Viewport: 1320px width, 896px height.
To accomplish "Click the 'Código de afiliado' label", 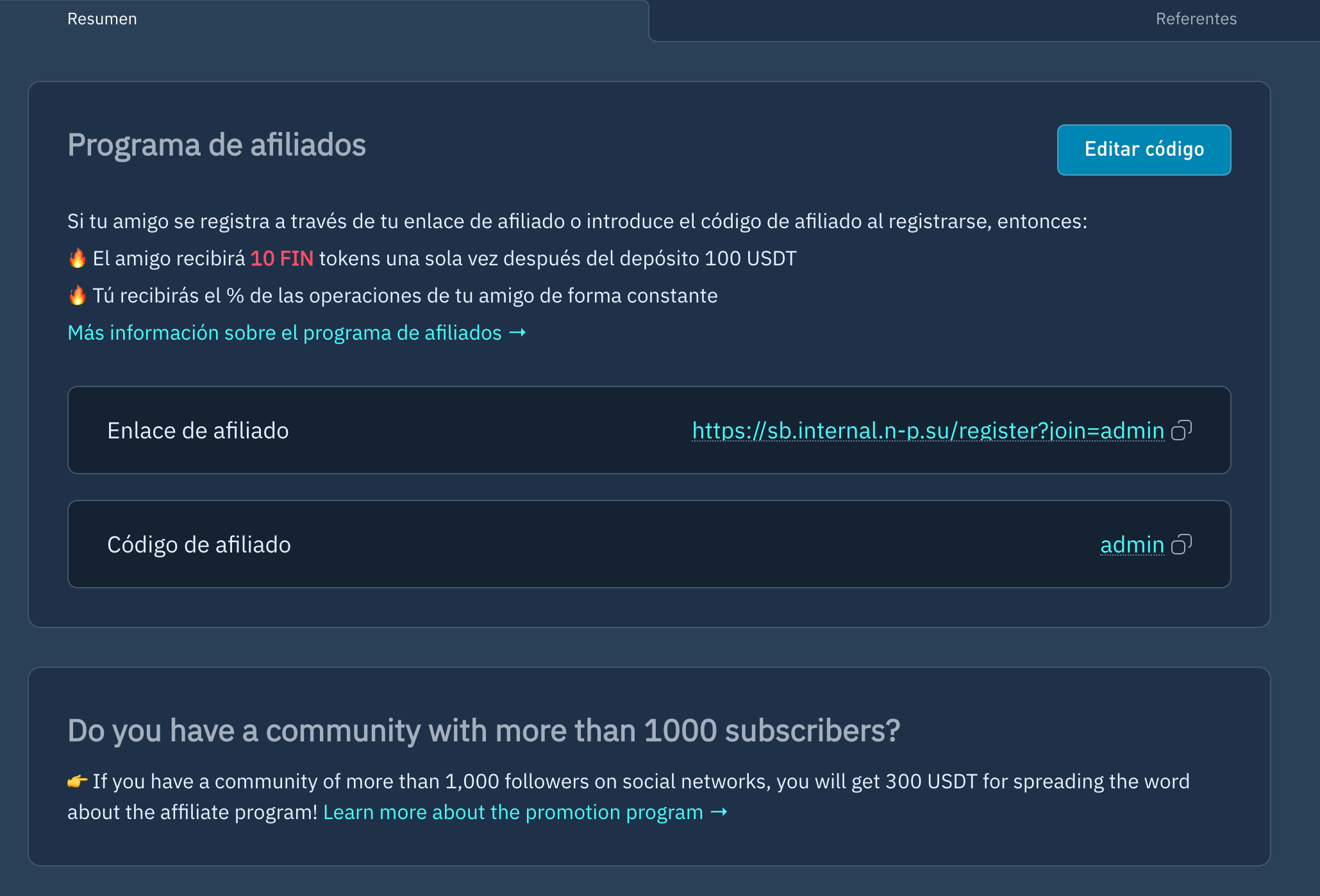I will [199, 545].
